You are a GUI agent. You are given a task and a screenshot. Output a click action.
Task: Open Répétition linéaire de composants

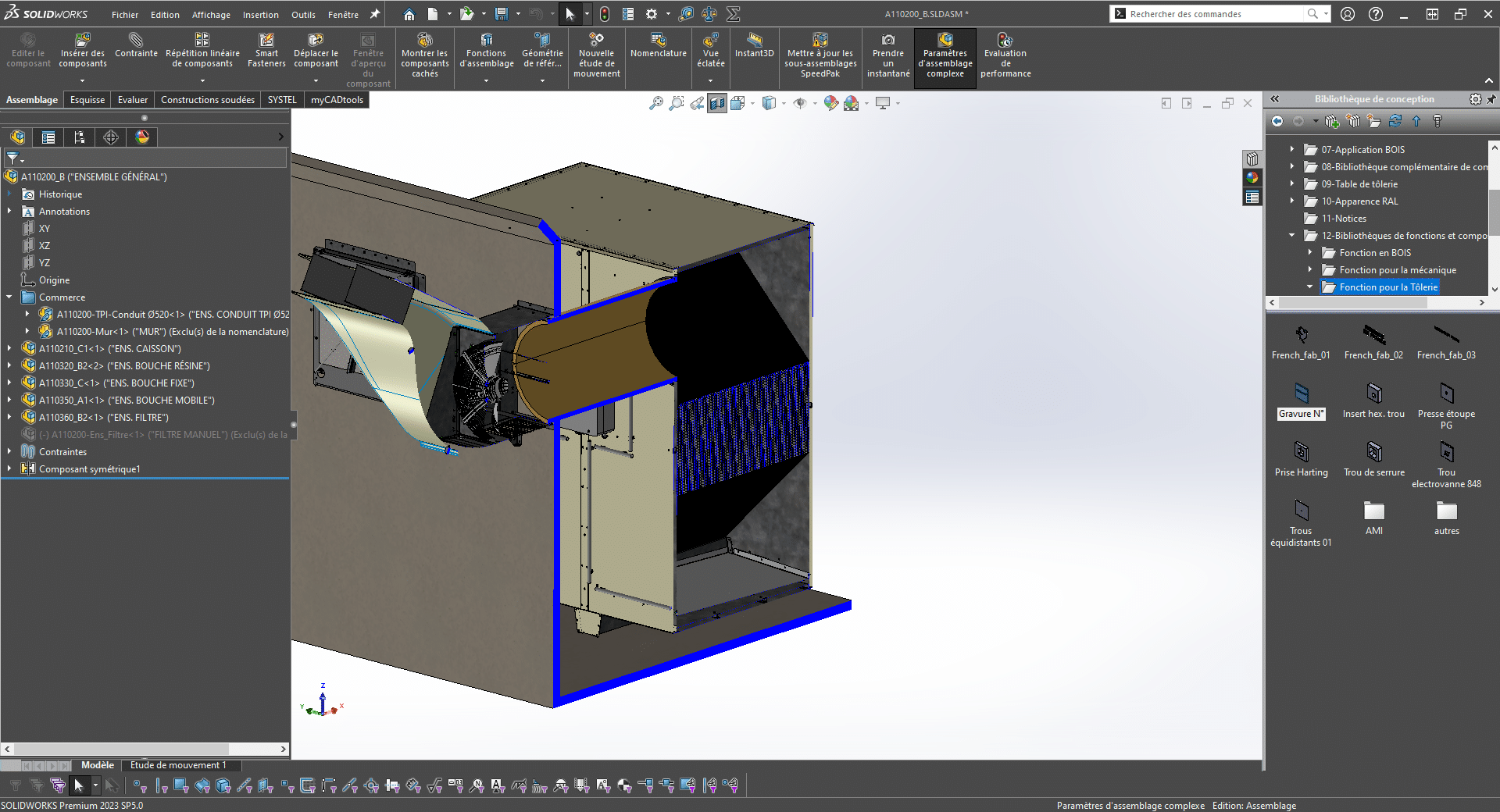(202, 51)
